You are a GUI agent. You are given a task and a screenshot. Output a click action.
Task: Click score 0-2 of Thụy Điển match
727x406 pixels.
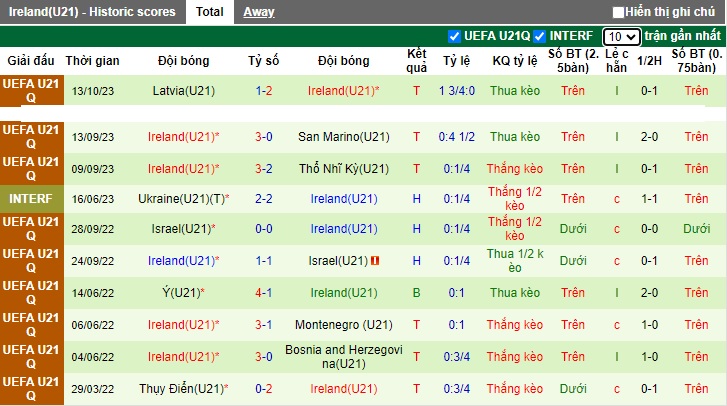pyautogui.click(x=264, y=389)
